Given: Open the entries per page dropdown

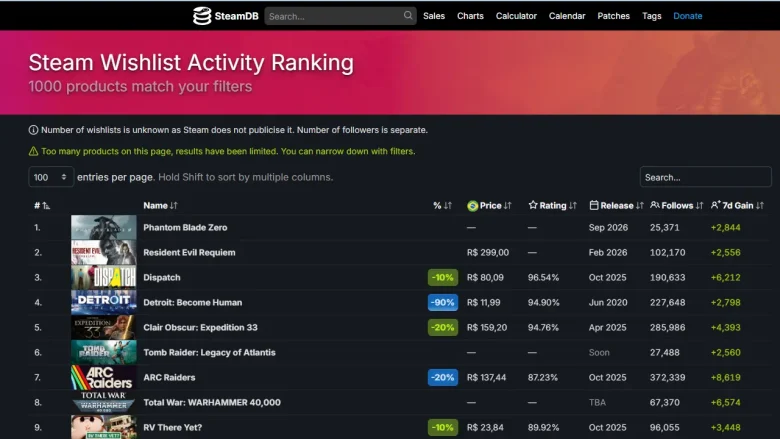Looking at the screenshot, I should coord(51,177).
